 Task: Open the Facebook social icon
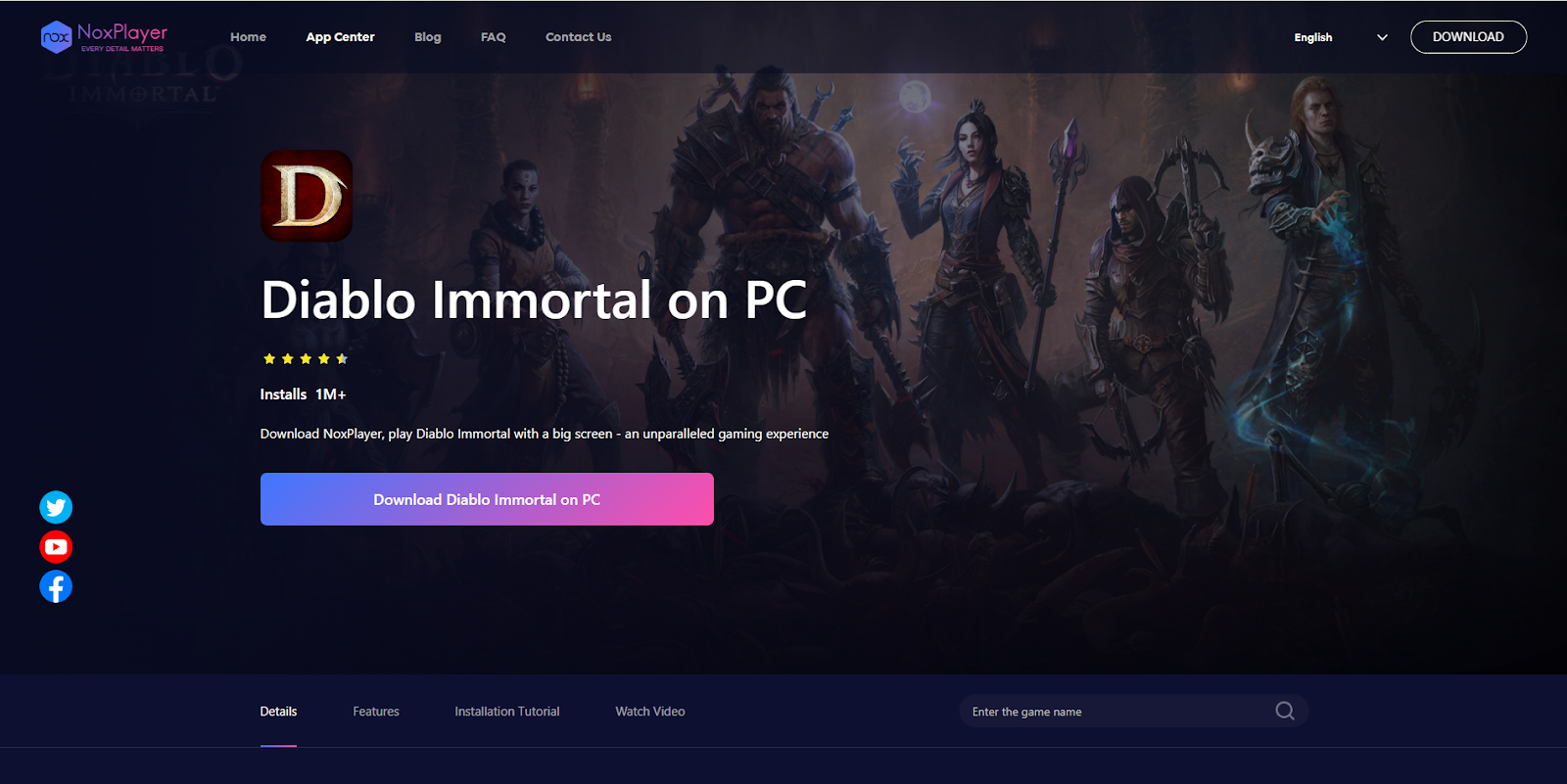(56, 586)
